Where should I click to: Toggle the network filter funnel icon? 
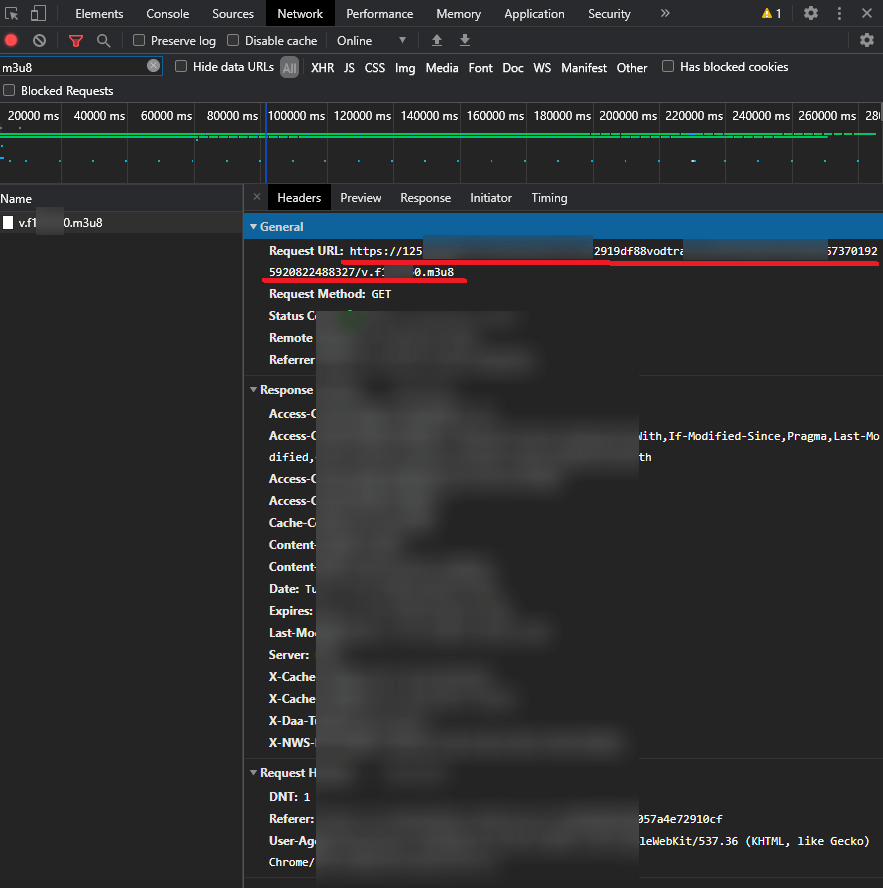[76, 40]
